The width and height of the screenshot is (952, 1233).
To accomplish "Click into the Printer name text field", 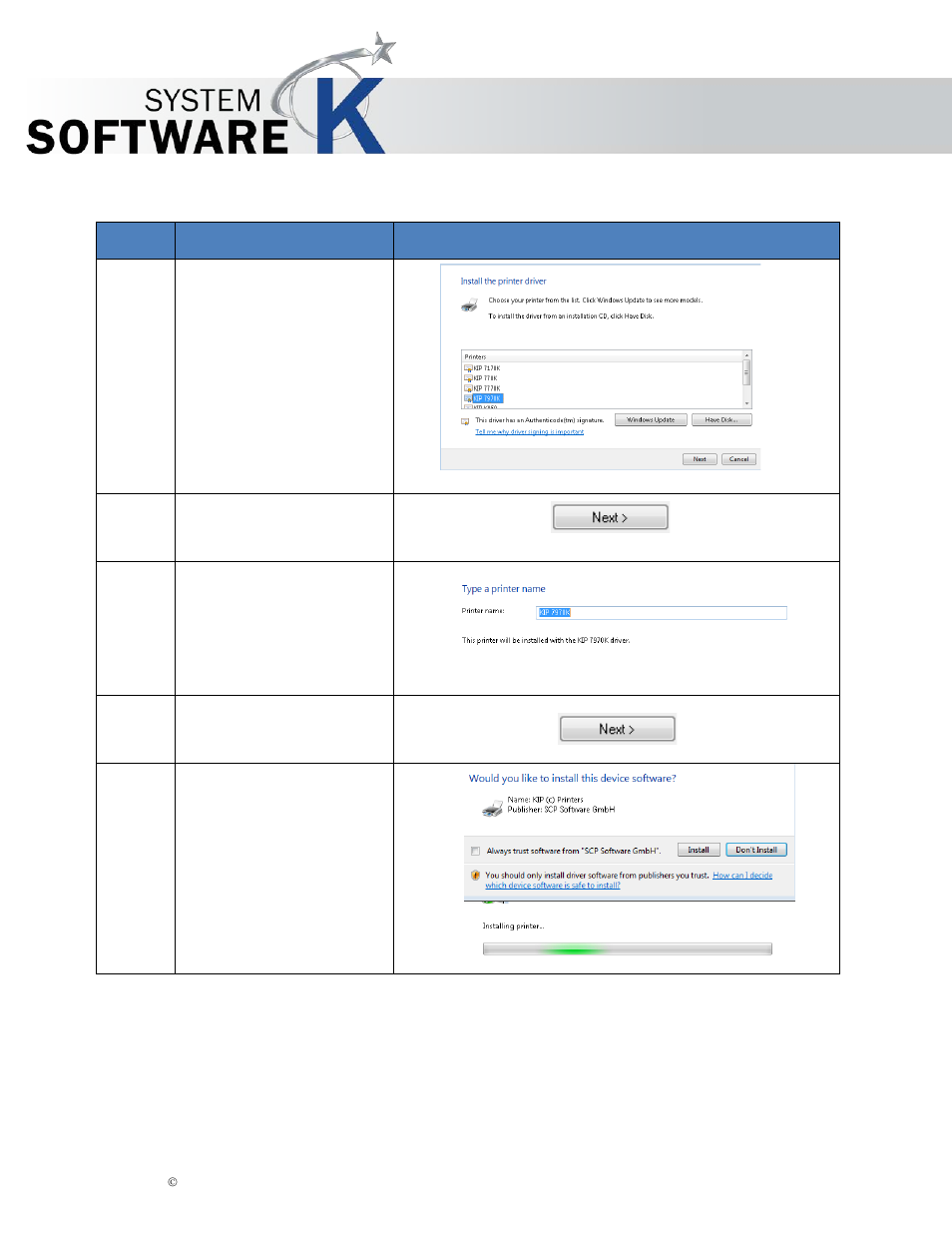I will [x=661, y=613].
